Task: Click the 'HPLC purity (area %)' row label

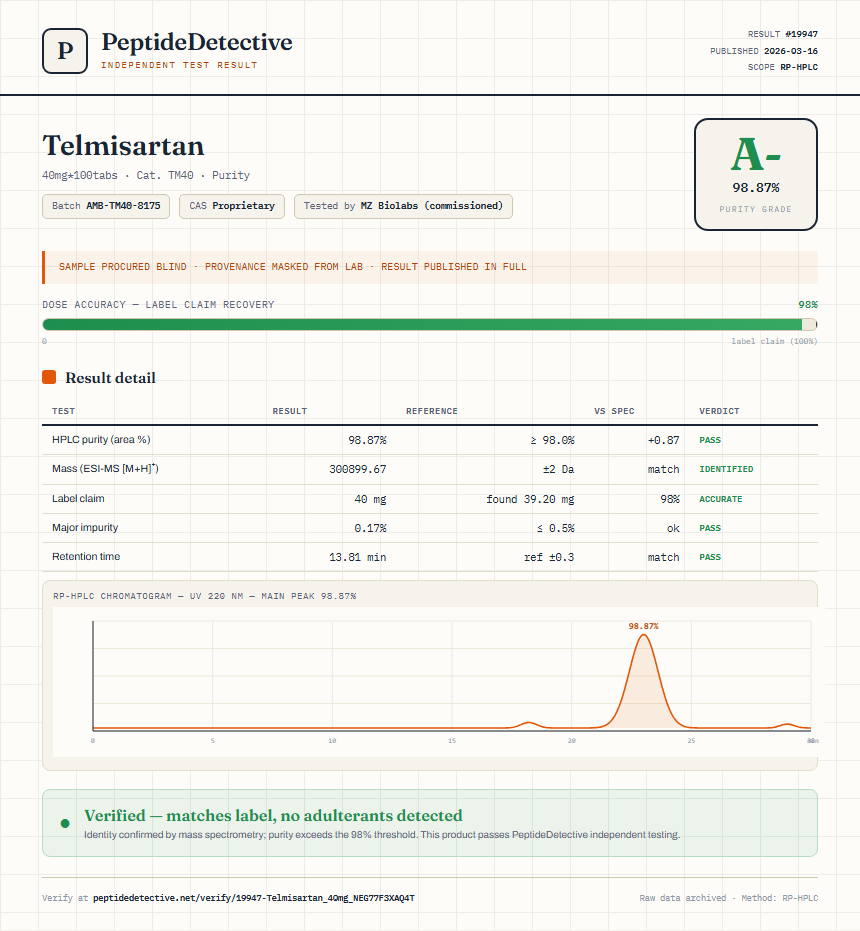Action: (101, 439)
